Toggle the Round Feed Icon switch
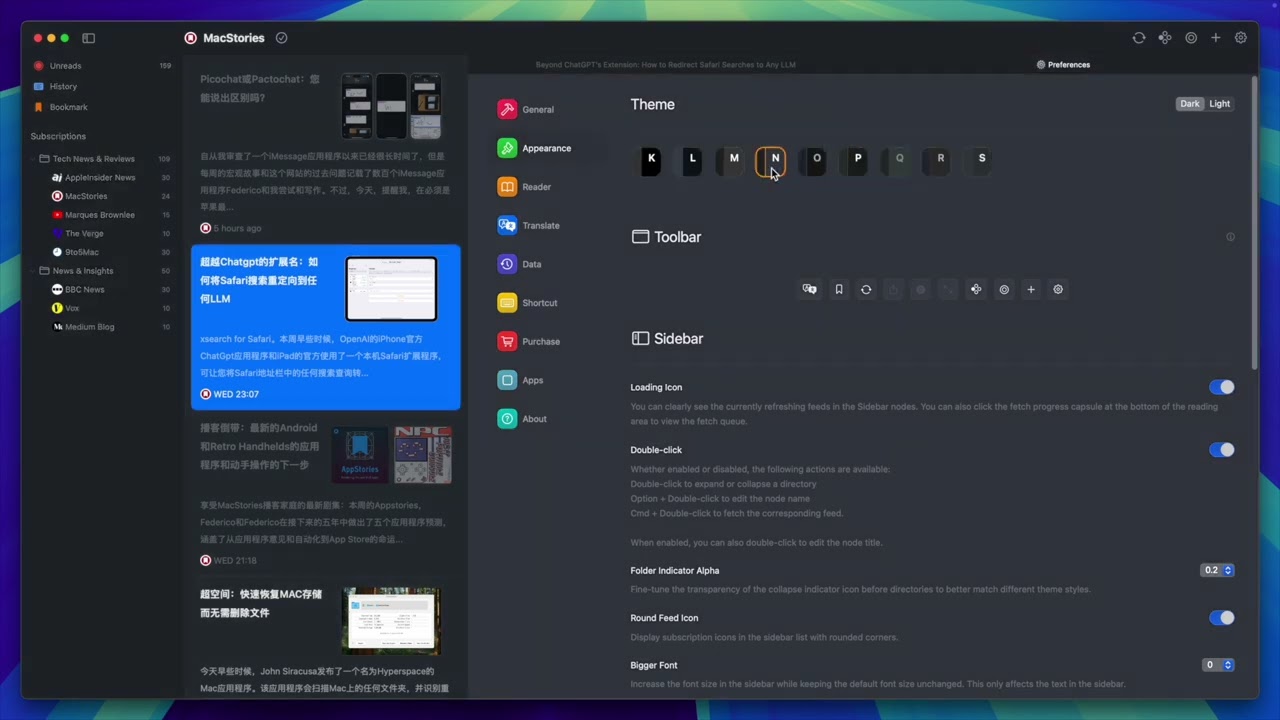 point(1221,618)
